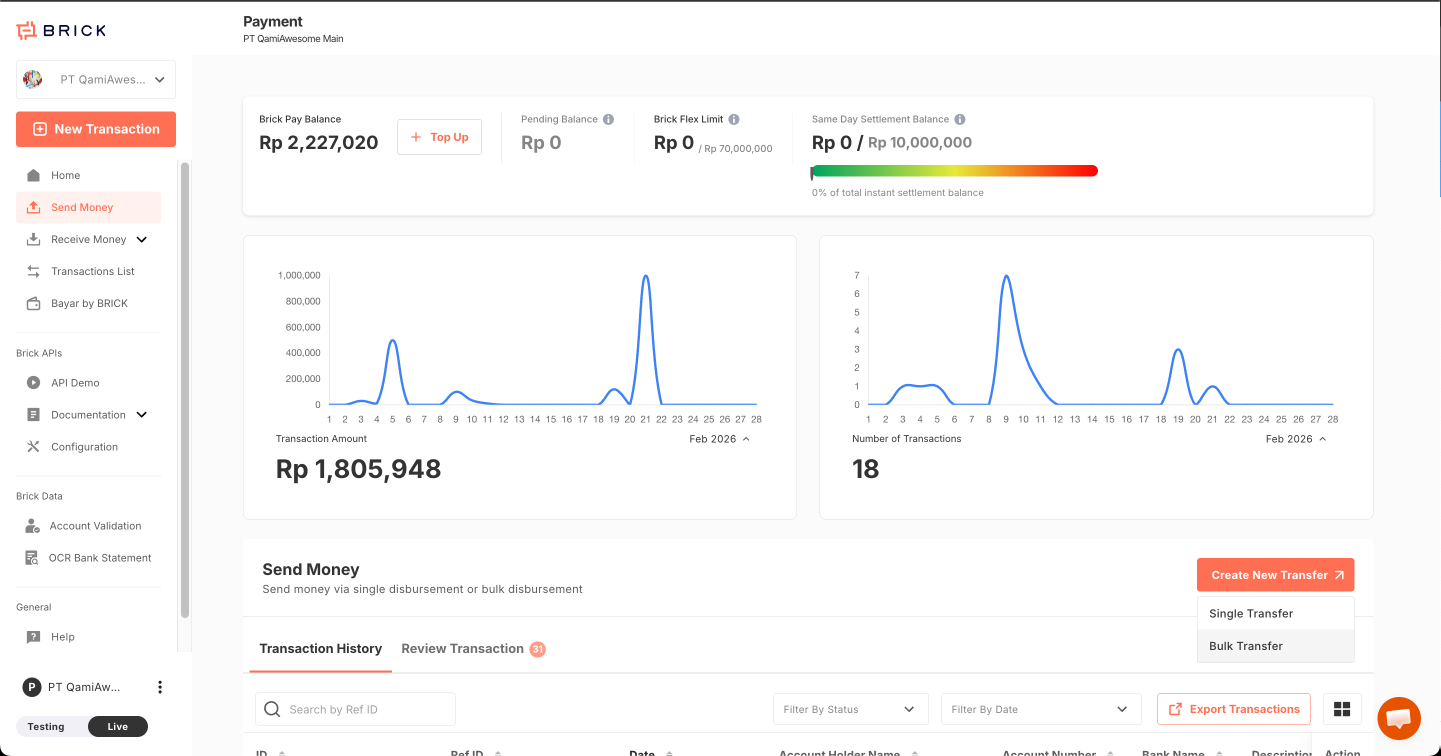Expand the Documentation submenu chevron
This screenshot has width=1441, height=756.
pyautogui.click(x=141, y=415)
